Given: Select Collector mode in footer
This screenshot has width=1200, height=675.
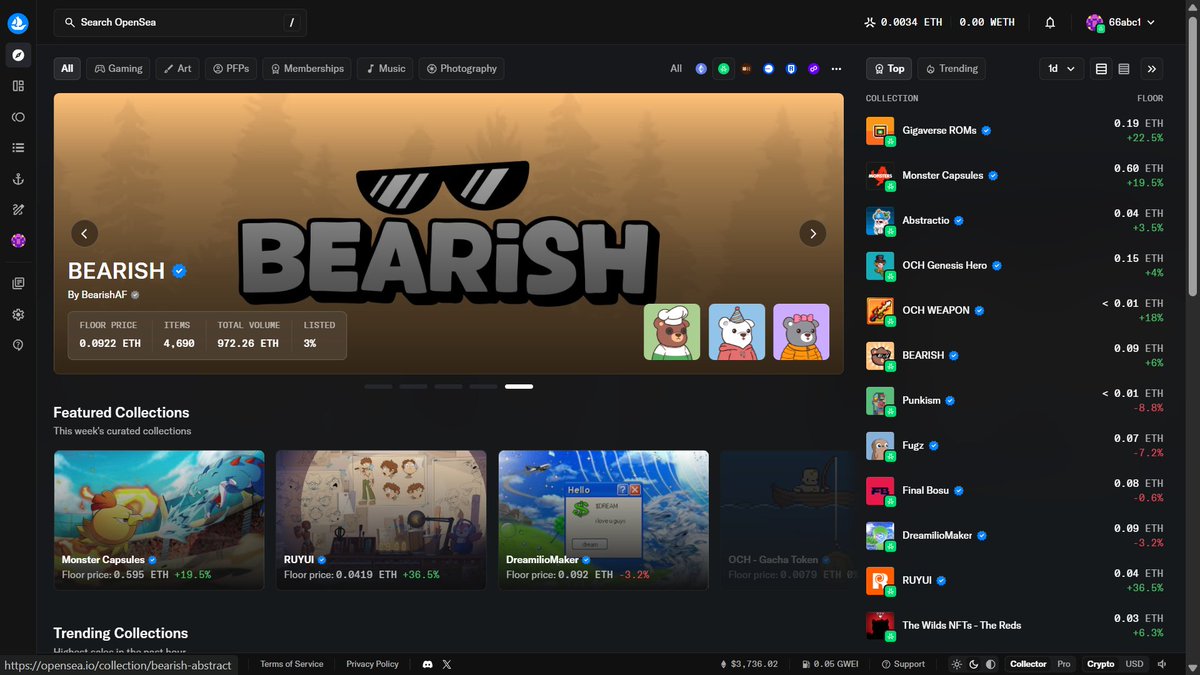Looking at the screenshot, I should [1028, 664].
